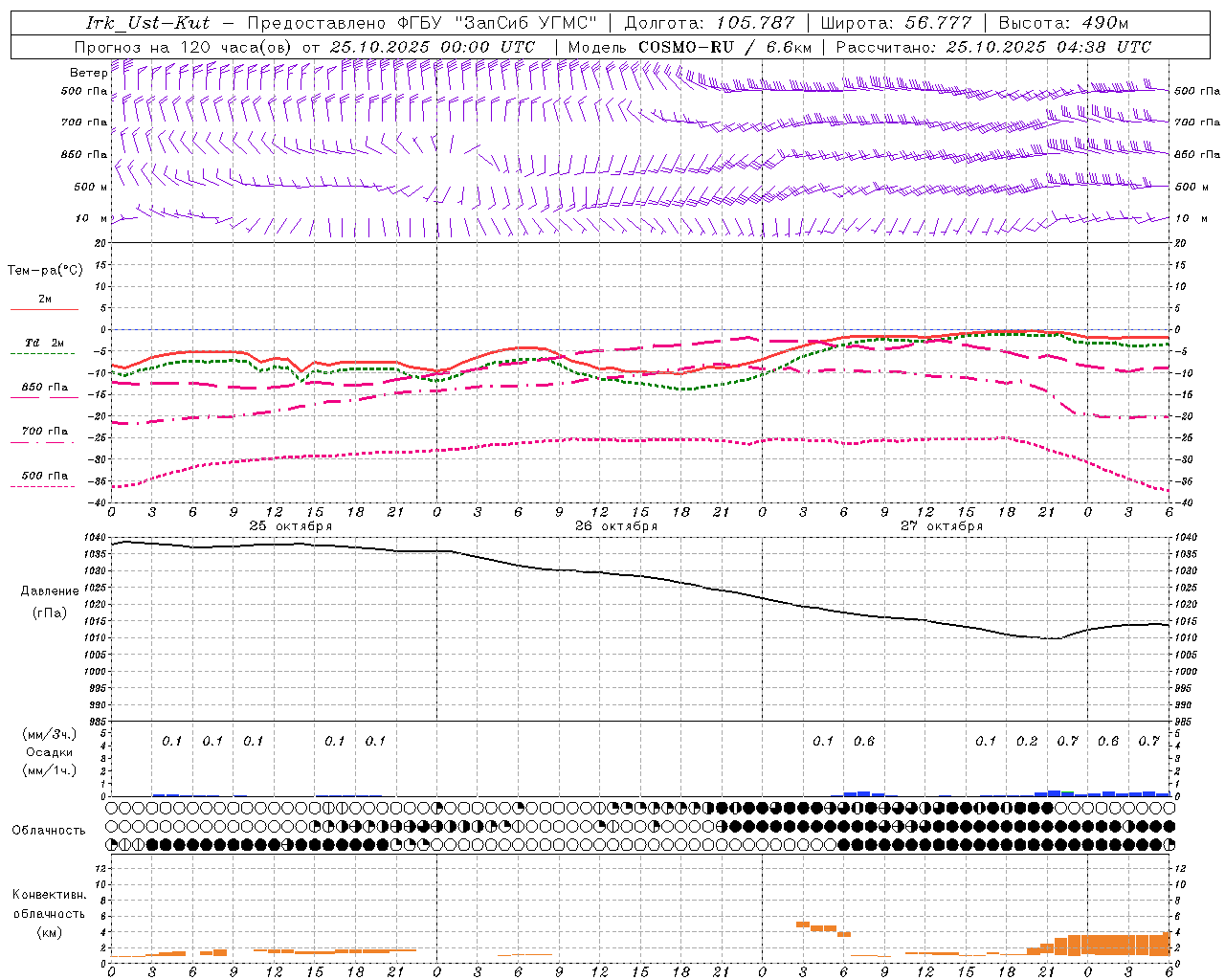
Task: Click the (мм/3ч.) precipitation unit label
Action: tap(50, 734)
